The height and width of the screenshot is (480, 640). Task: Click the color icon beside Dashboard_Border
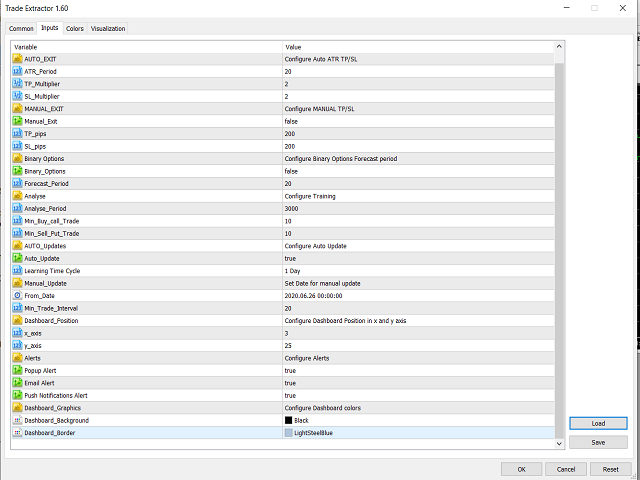point(17,433)
